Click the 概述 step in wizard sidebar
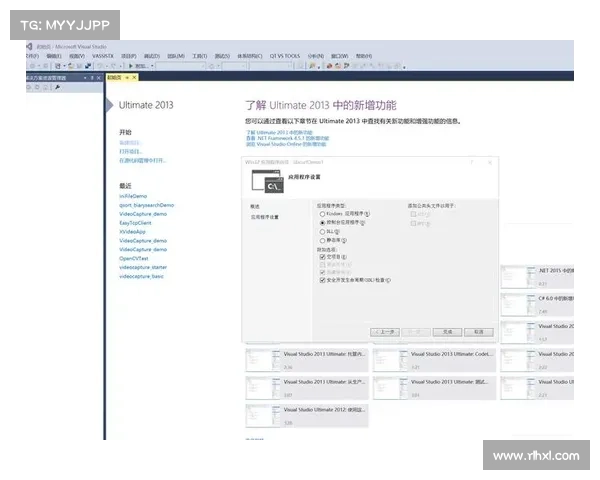This screenshot has width=600, height=480. 256,205
